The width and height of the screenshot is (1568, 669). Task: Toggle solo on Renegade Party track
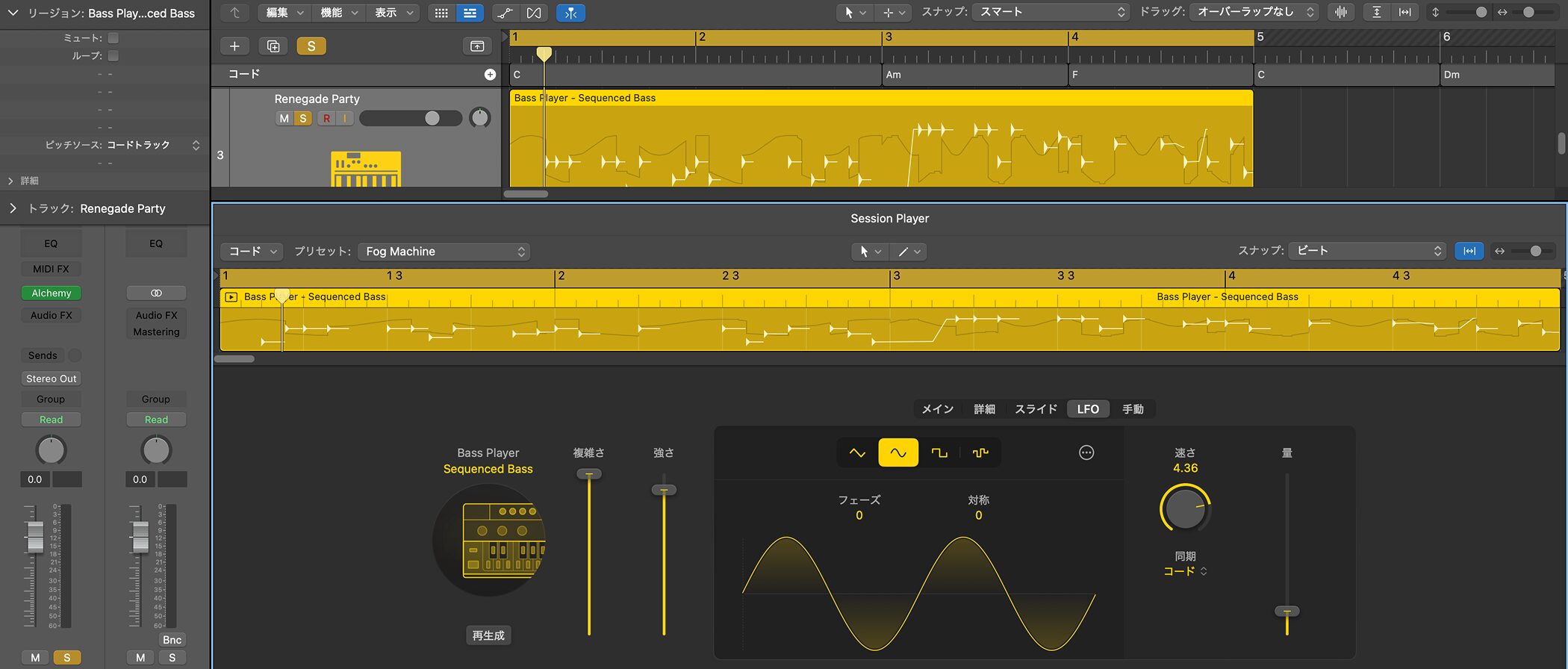pyautogui.click(x=302, y=118)
